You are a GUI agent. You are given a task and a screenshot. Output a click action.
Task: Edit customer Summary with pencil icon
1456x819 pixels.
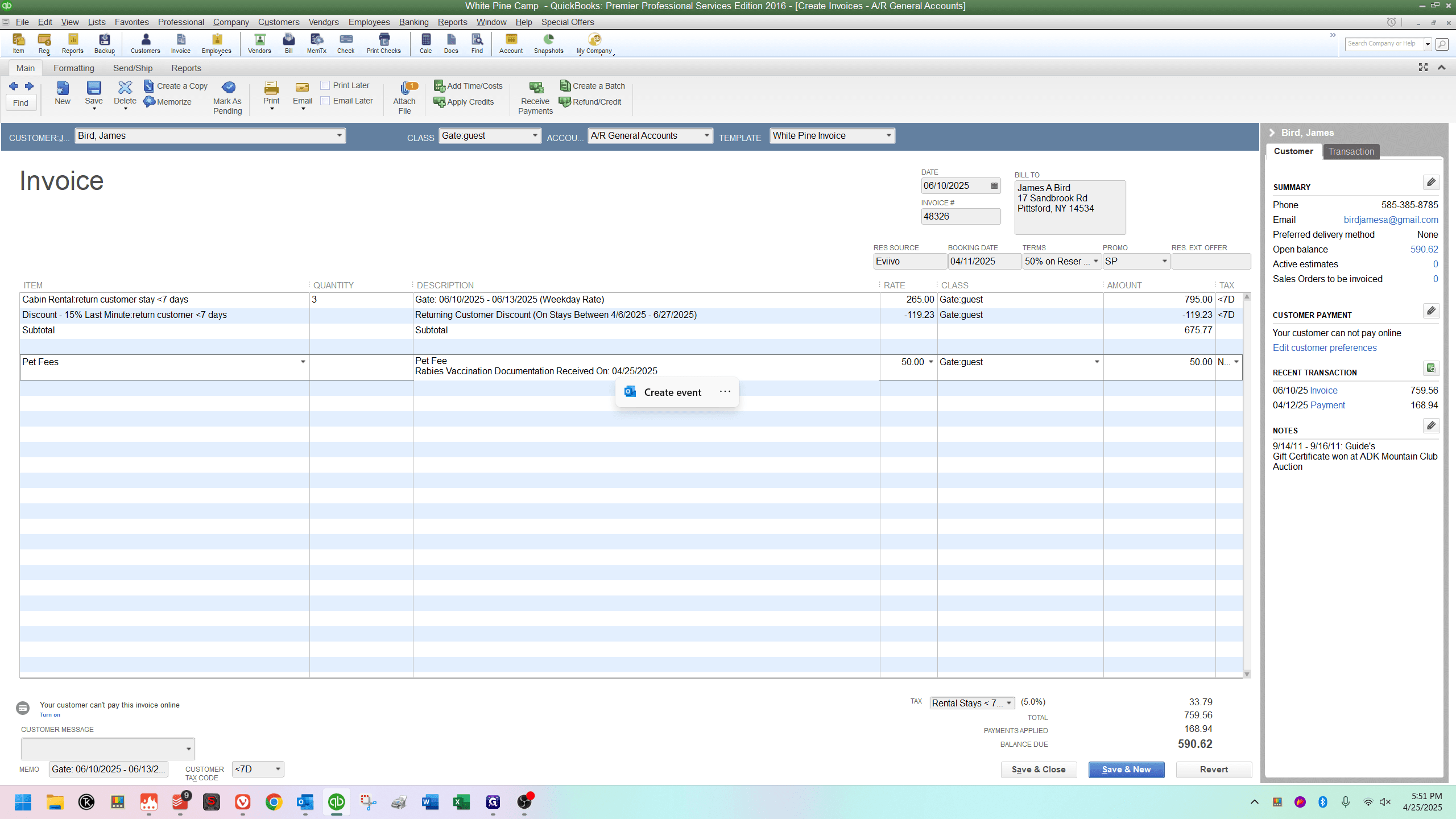(x=1431, y=183)
